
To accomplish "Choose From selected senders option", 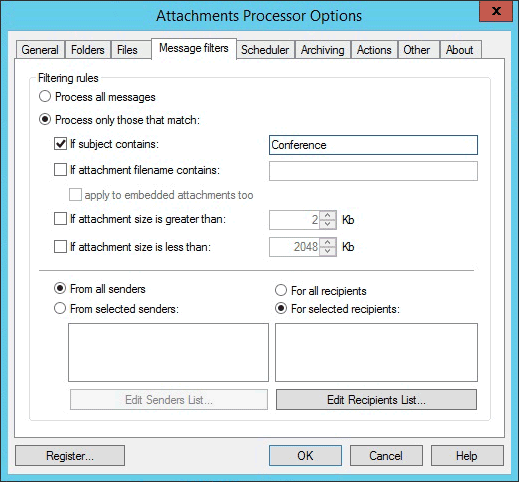I will click(60, 308).
